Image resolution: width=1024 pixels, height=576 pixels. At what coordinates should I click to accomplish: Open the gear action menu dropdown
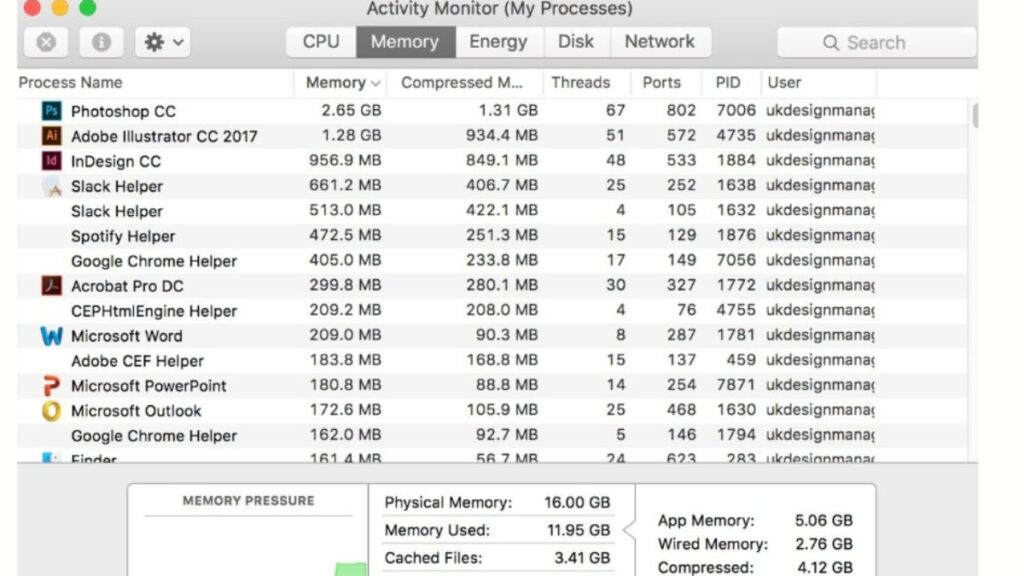tap(163, 42)
